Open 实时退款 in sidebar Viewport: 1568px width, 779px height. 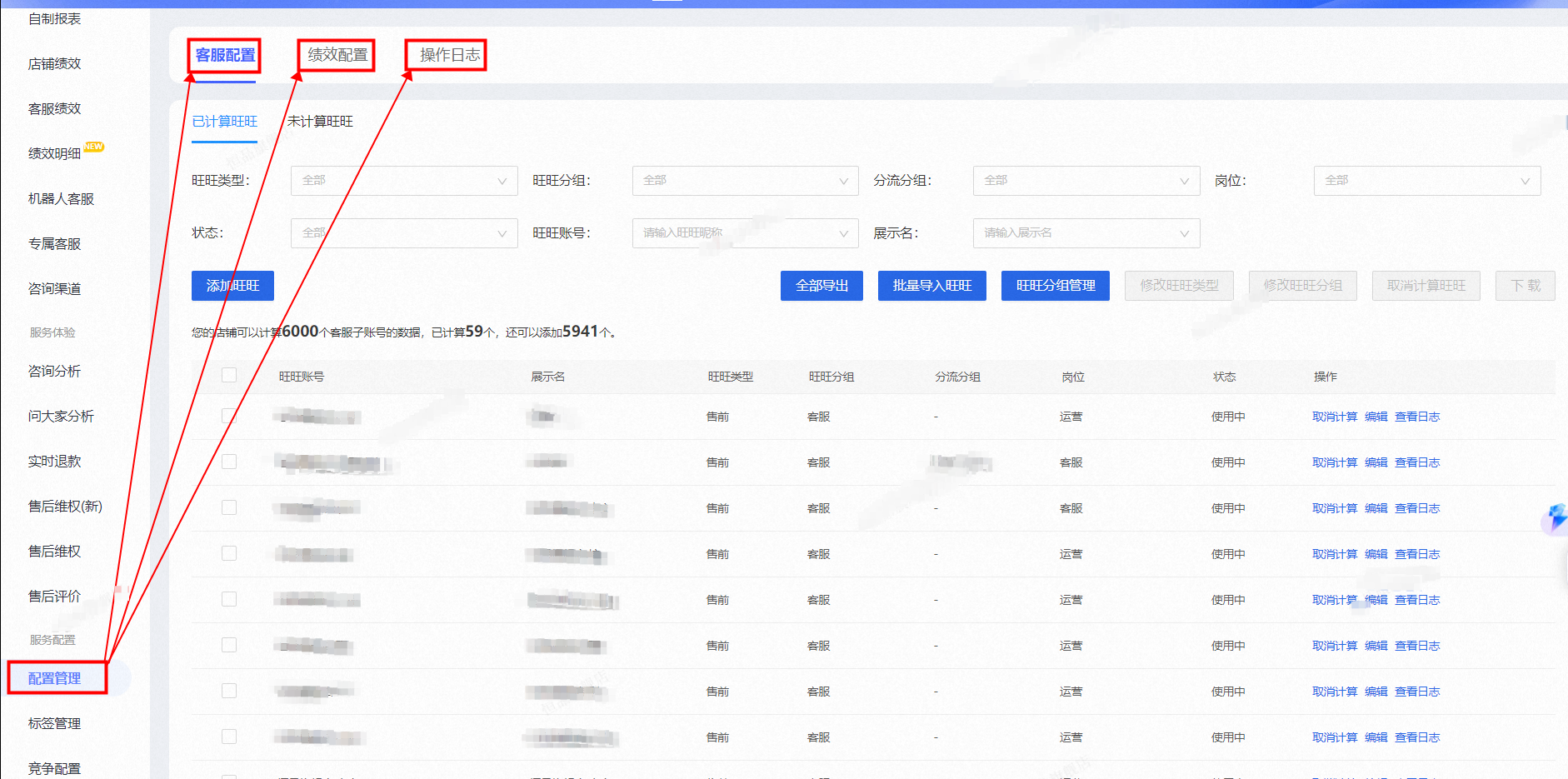click(x=54, y=461)
